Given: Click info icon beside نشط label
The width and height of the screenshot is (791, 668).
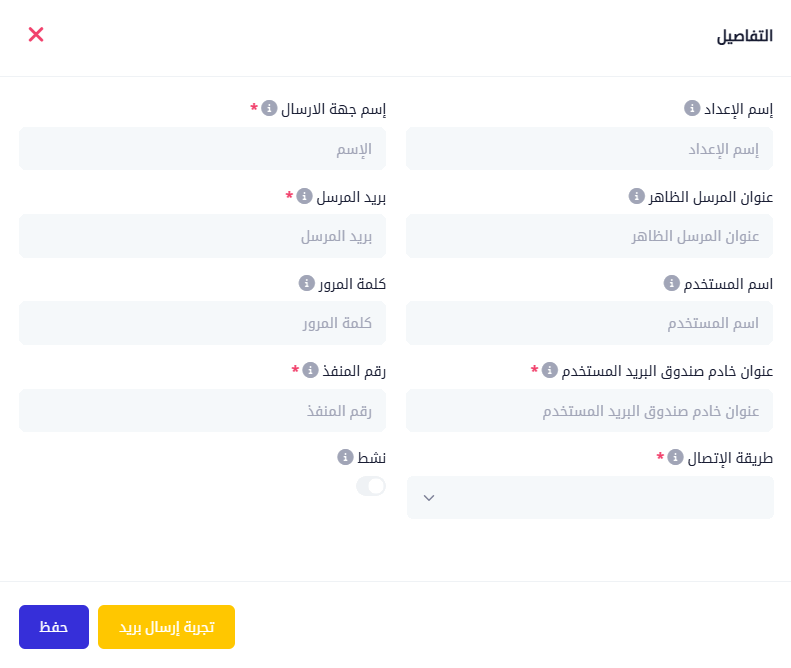Looking at the screenshot, I should click(x=345, y=457).
